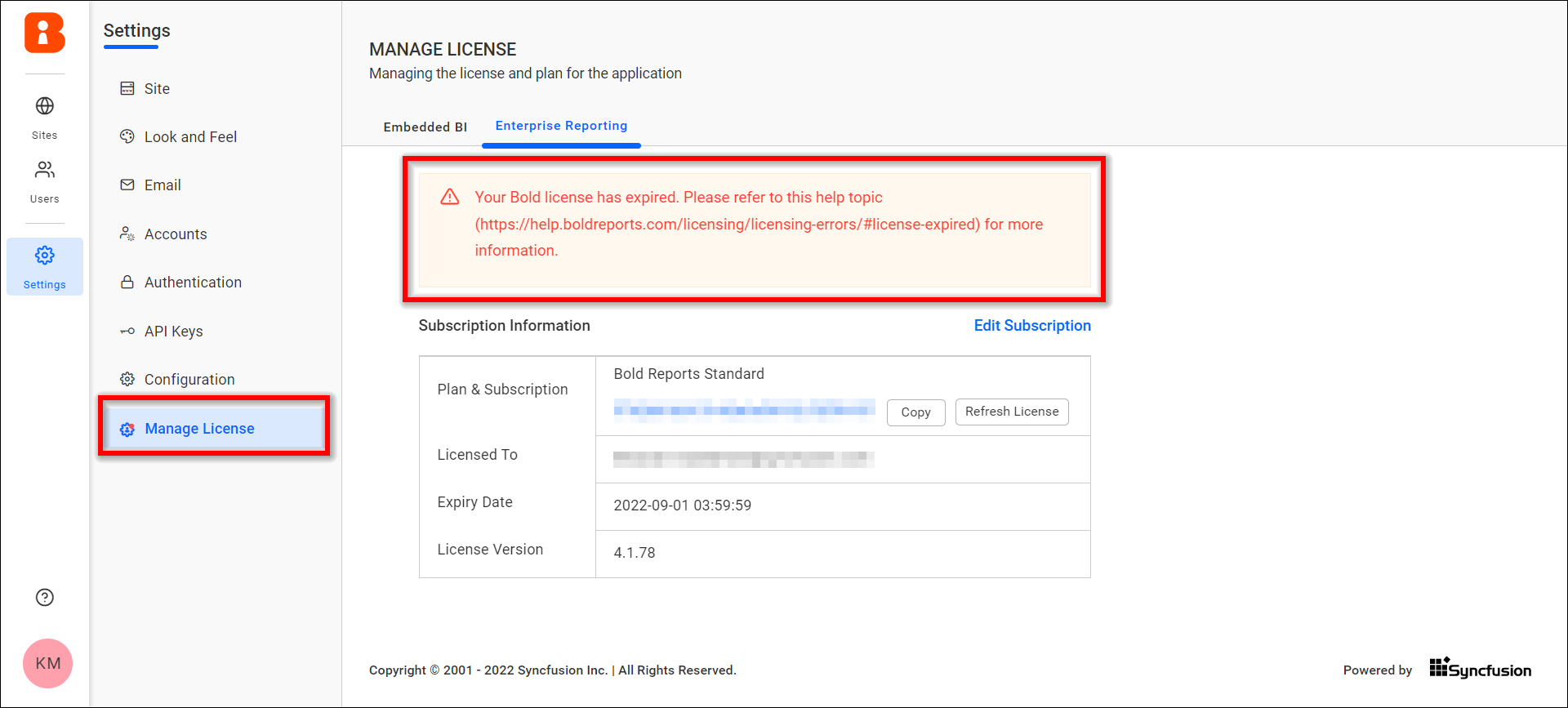Click the Users label in left rail
Image resolution: width=1568 pixels, height=708 pixels.
click(45, 199)
